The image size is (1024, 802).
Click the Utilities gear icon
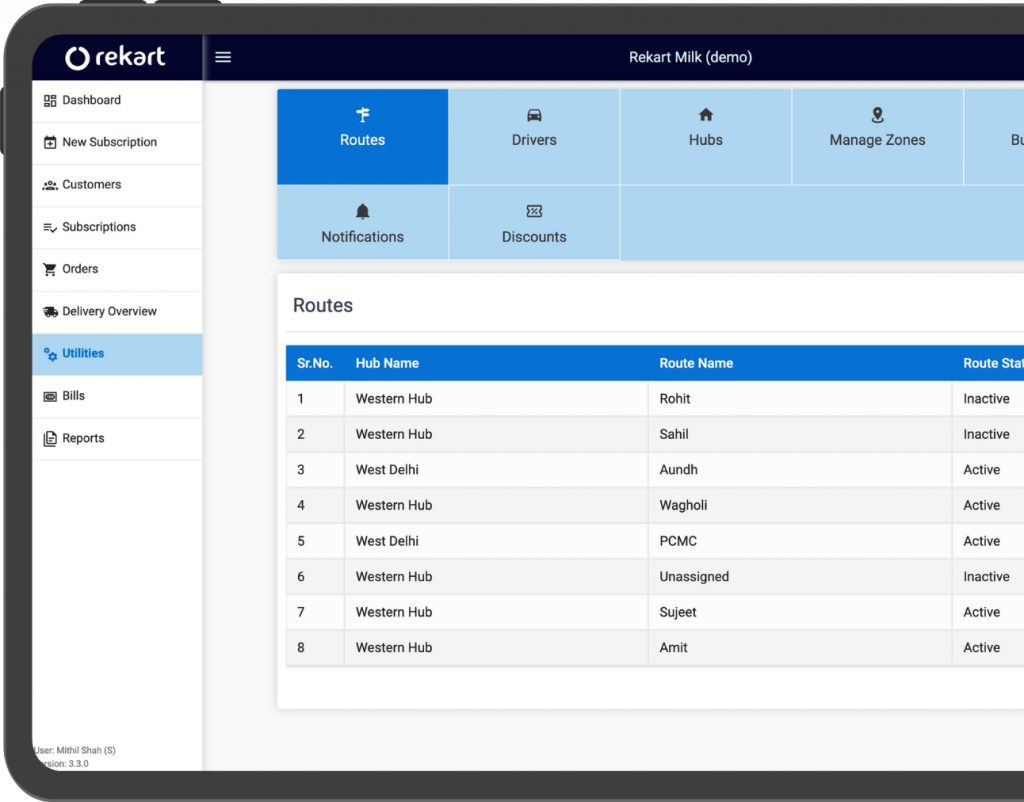(x=48, y=353)
